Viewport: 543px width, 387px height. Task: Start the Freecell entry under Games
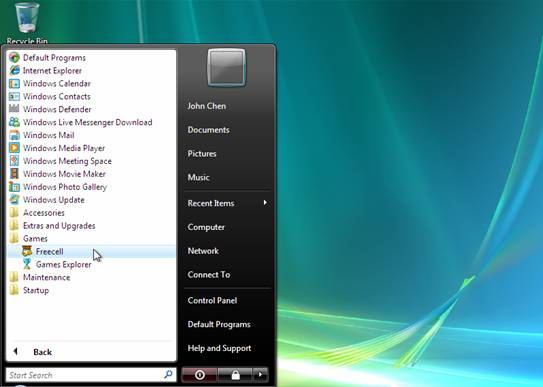(91, 251)
